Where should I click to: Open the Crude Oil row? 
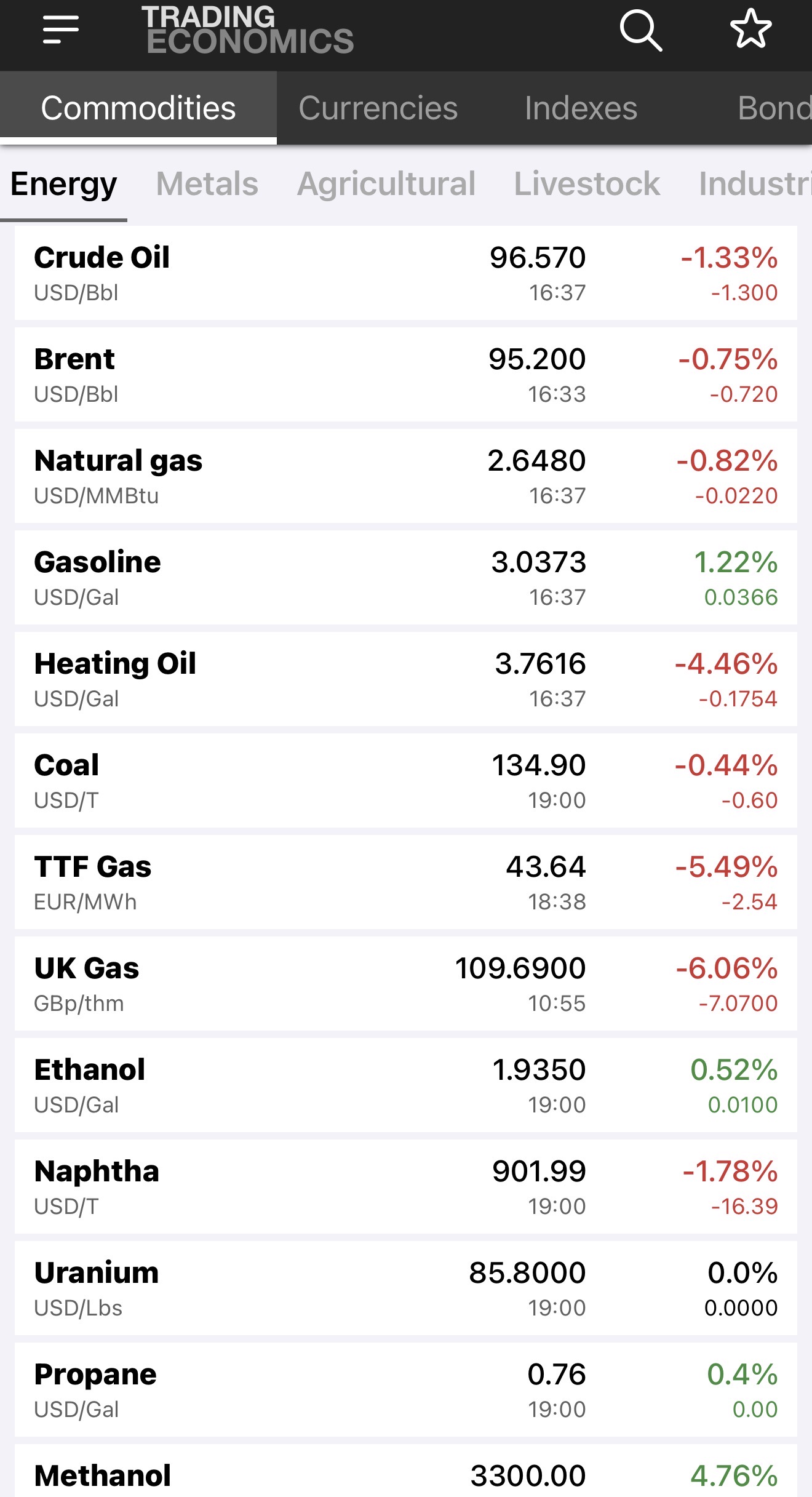406,273
